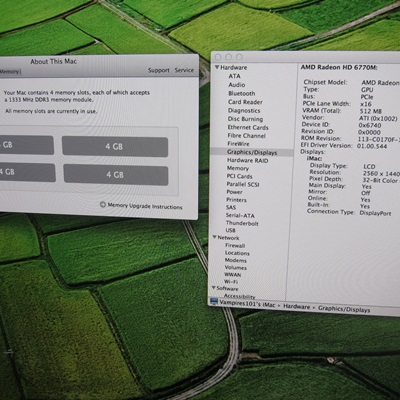The image size is (400, 400).
Task: Select Audio in the Hardware list
Action: 237,85
